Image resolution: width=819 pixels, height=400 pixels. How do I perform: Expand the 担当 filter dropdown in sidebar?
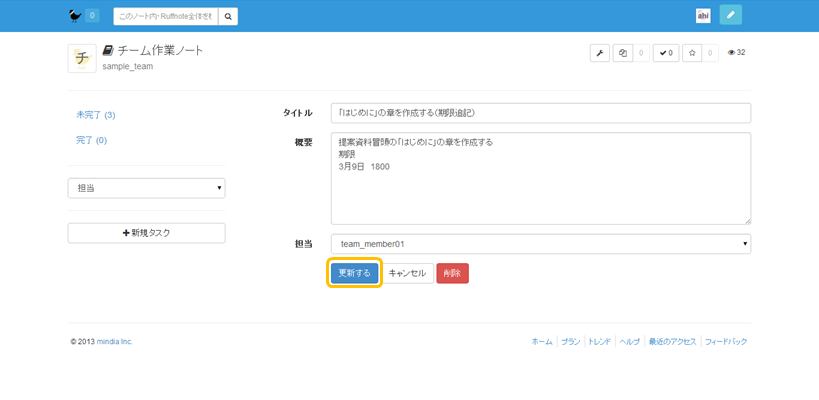146,188
